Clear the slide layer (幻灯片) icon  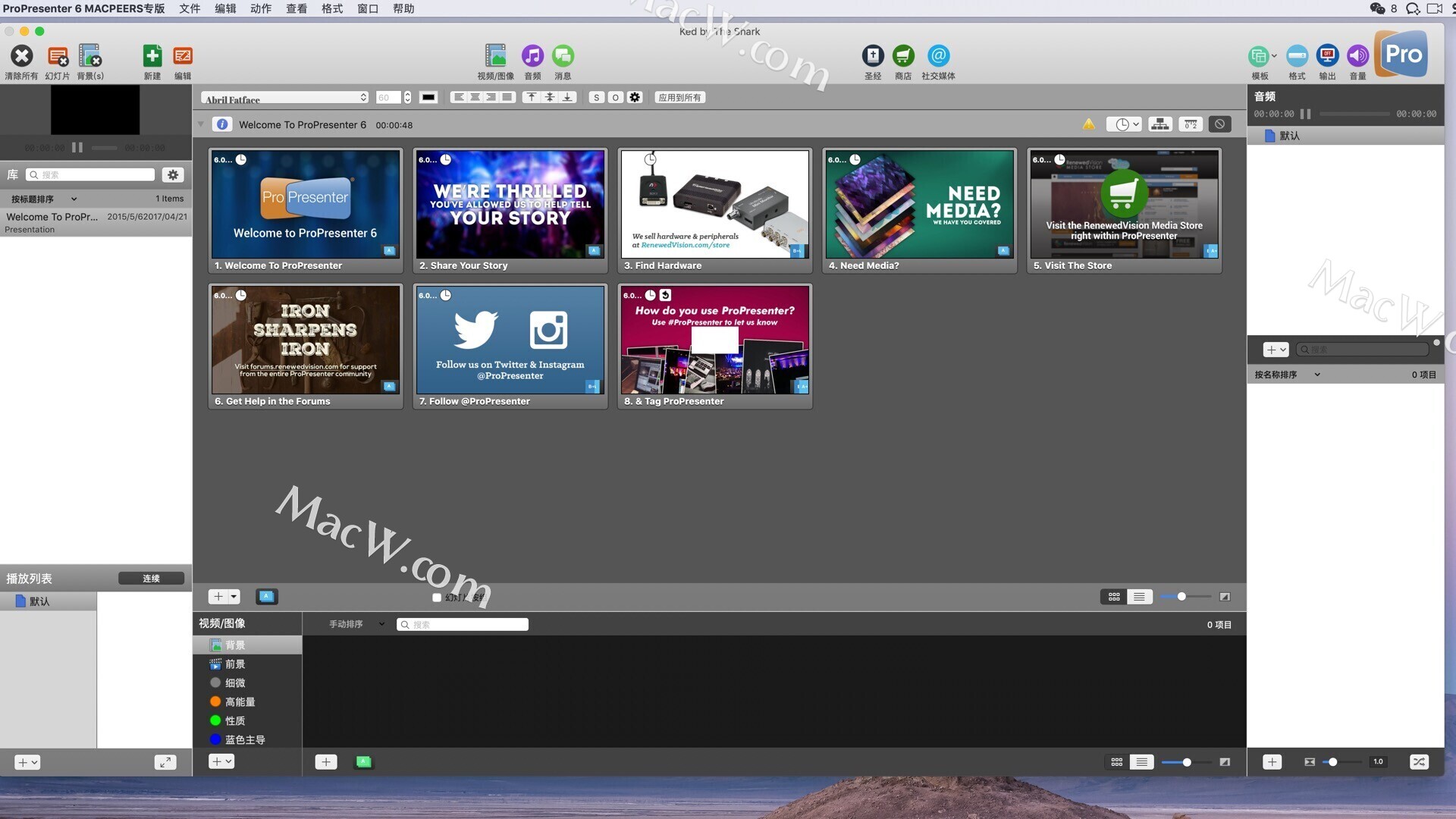(x=58, y=56)
